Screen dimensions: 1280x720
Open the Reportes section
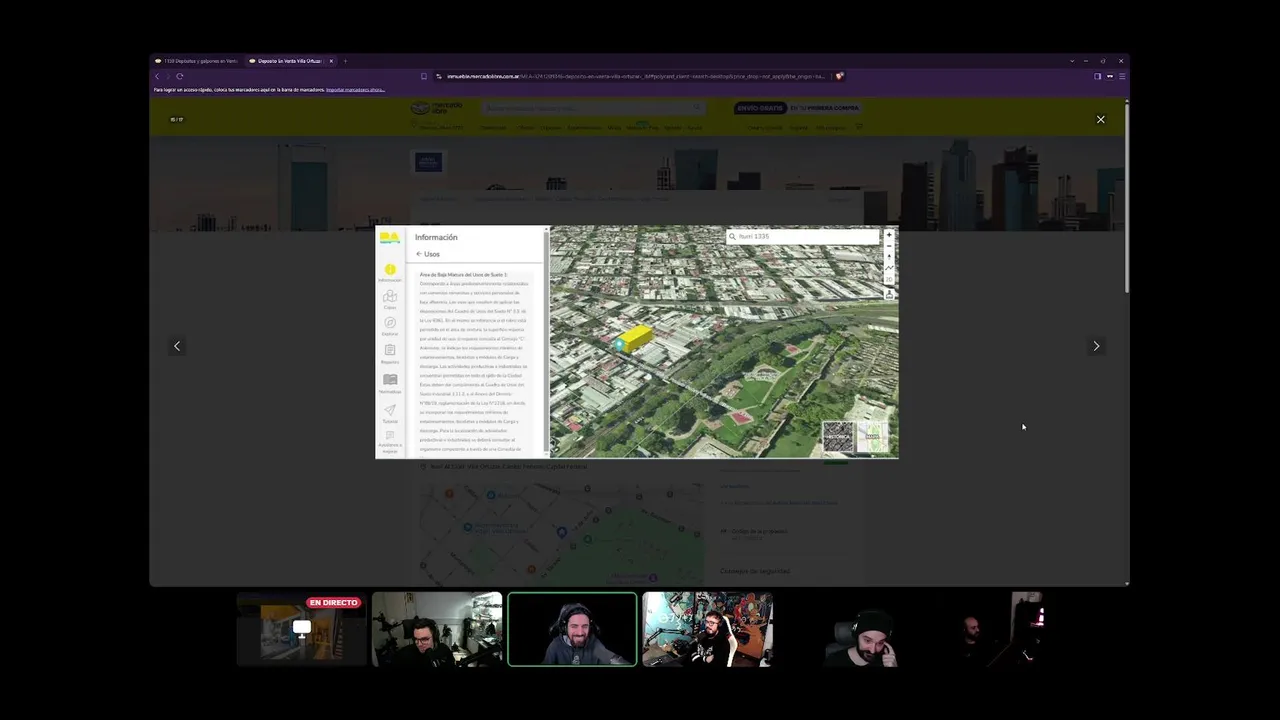[390, 353]
